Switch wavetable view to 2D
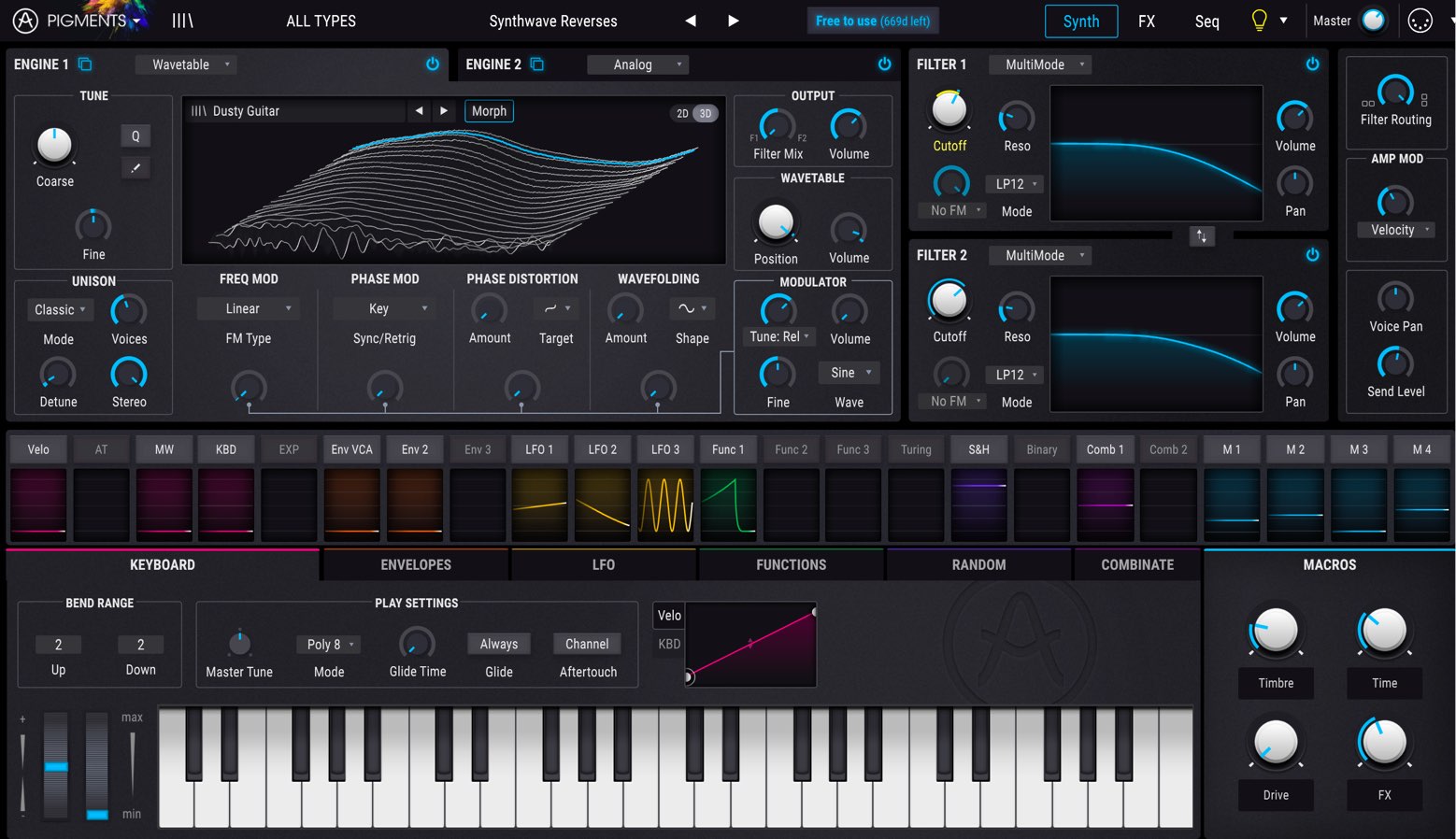Image resolution: width=1456 pixels, height=839 pixels. click(683, 113)
